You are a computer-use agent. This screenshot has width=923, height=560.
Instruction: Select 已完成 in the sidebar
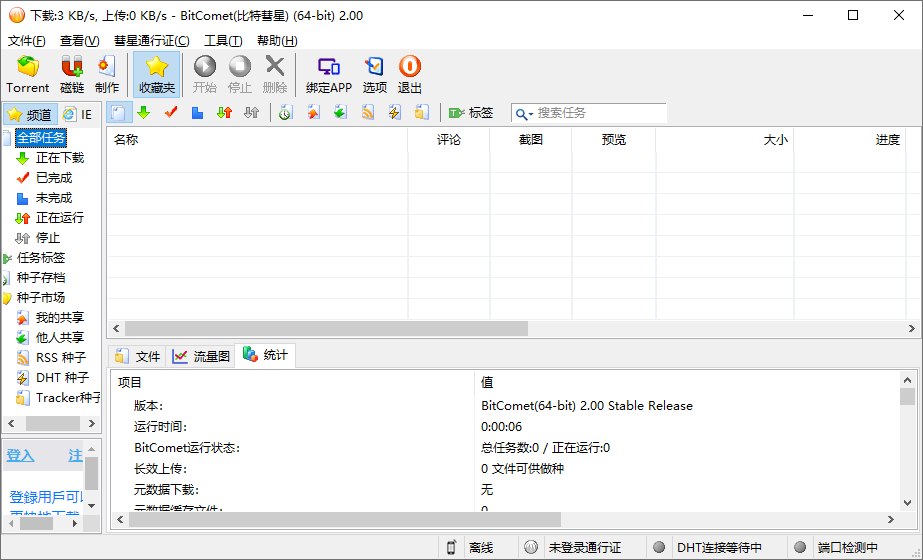pos(54,178)
